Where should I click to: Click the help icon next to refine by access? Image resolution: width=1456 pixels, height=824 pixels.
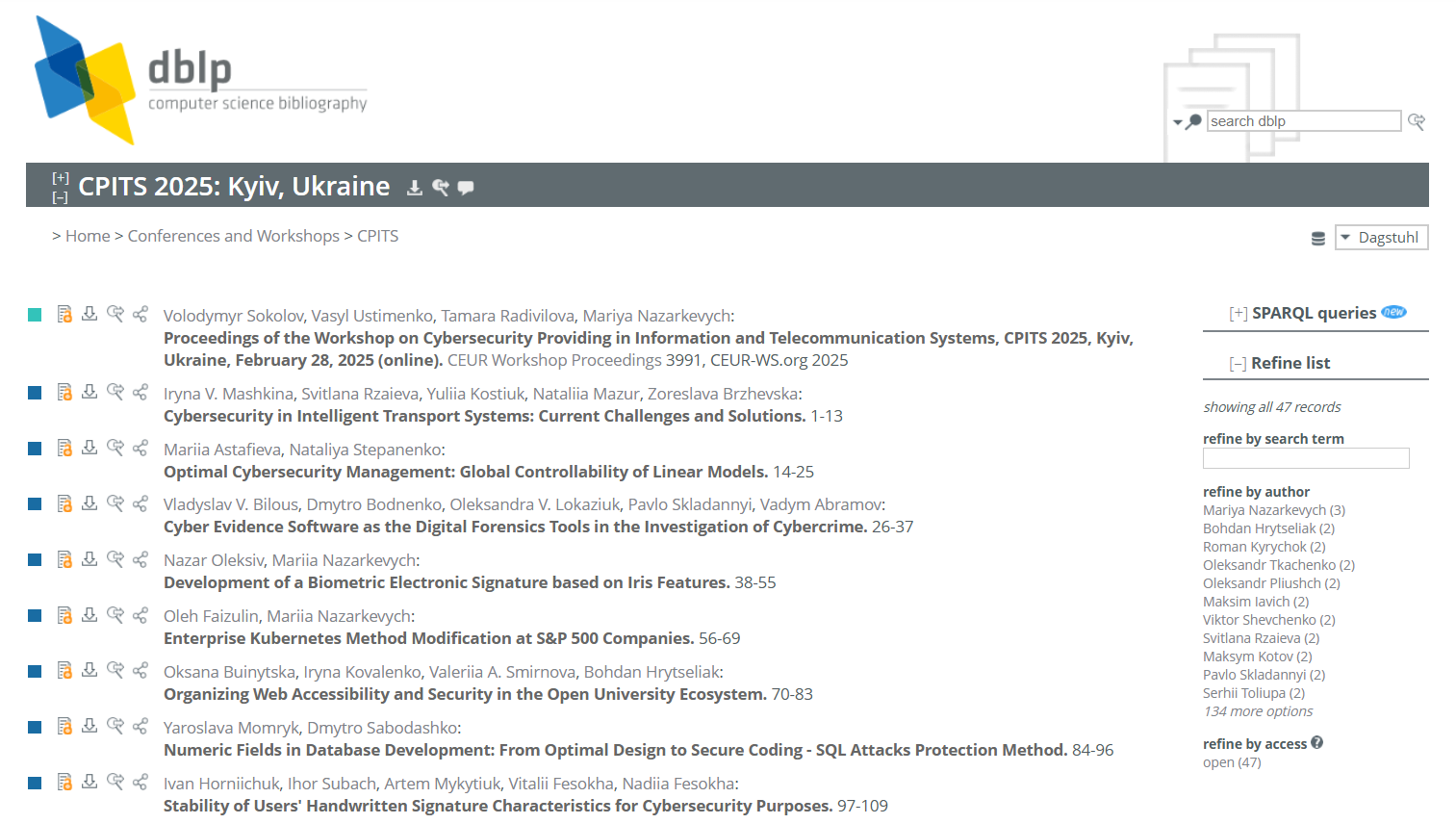click(x=1316, y=742)
